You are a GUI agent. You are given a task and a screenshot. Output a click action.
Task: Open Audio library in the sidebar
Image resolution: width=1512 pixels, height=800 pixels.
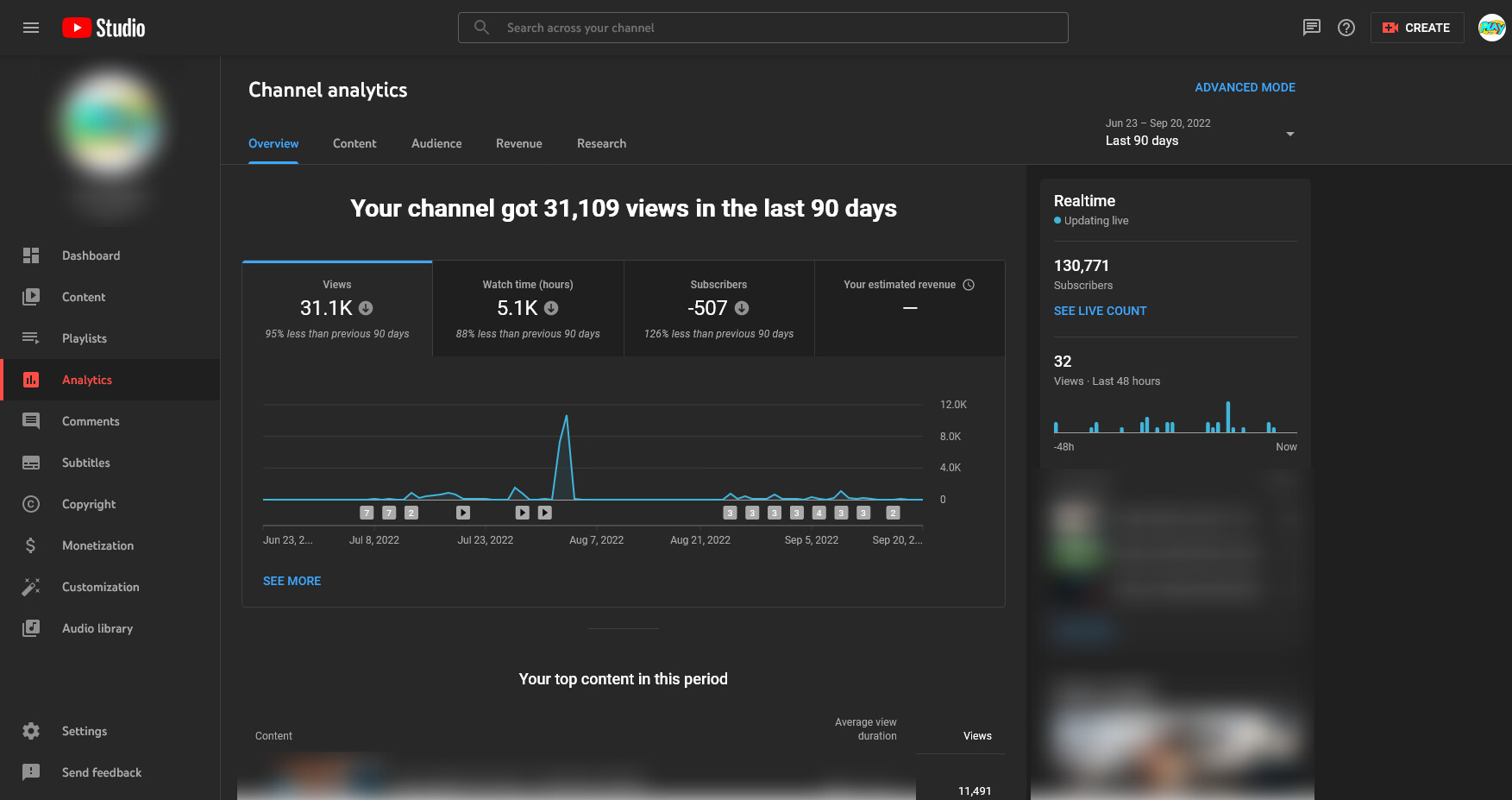(x=97, y=628)
